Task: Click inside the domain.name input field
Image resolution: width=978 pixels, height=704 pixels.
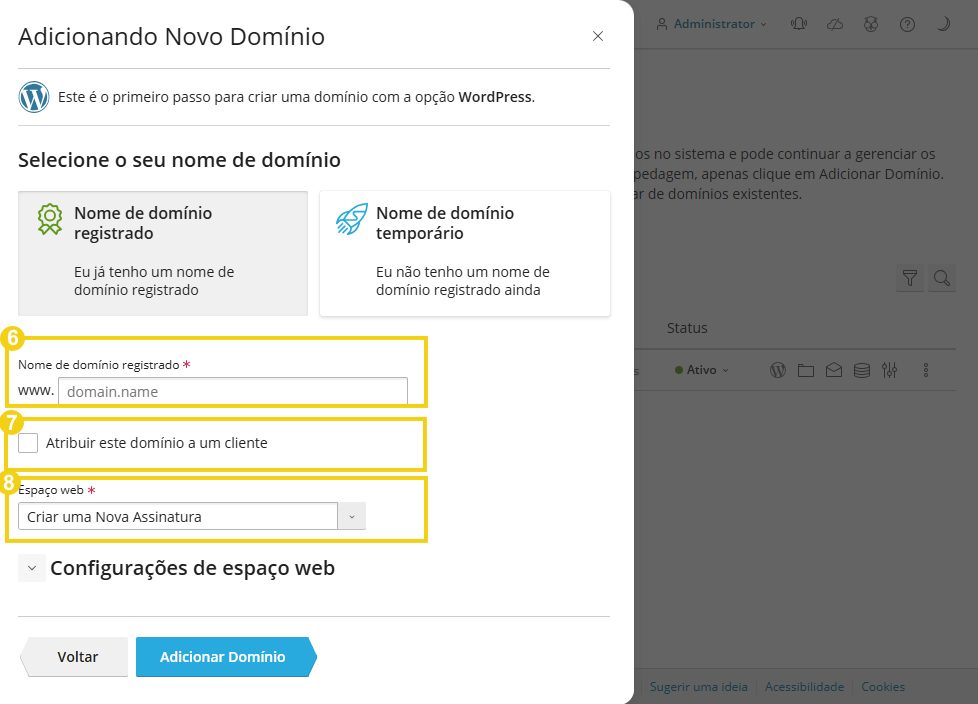Action: point(232,391)
